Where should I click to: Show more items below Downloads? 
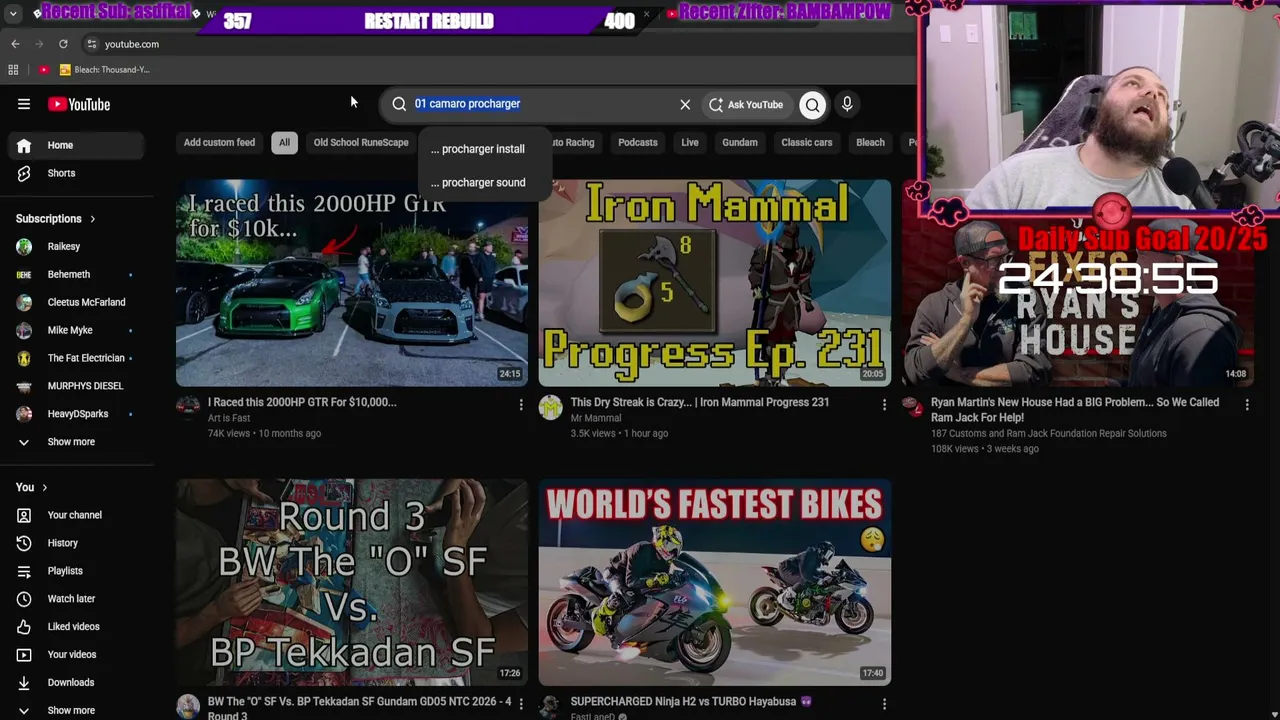[x=77, y=710]
